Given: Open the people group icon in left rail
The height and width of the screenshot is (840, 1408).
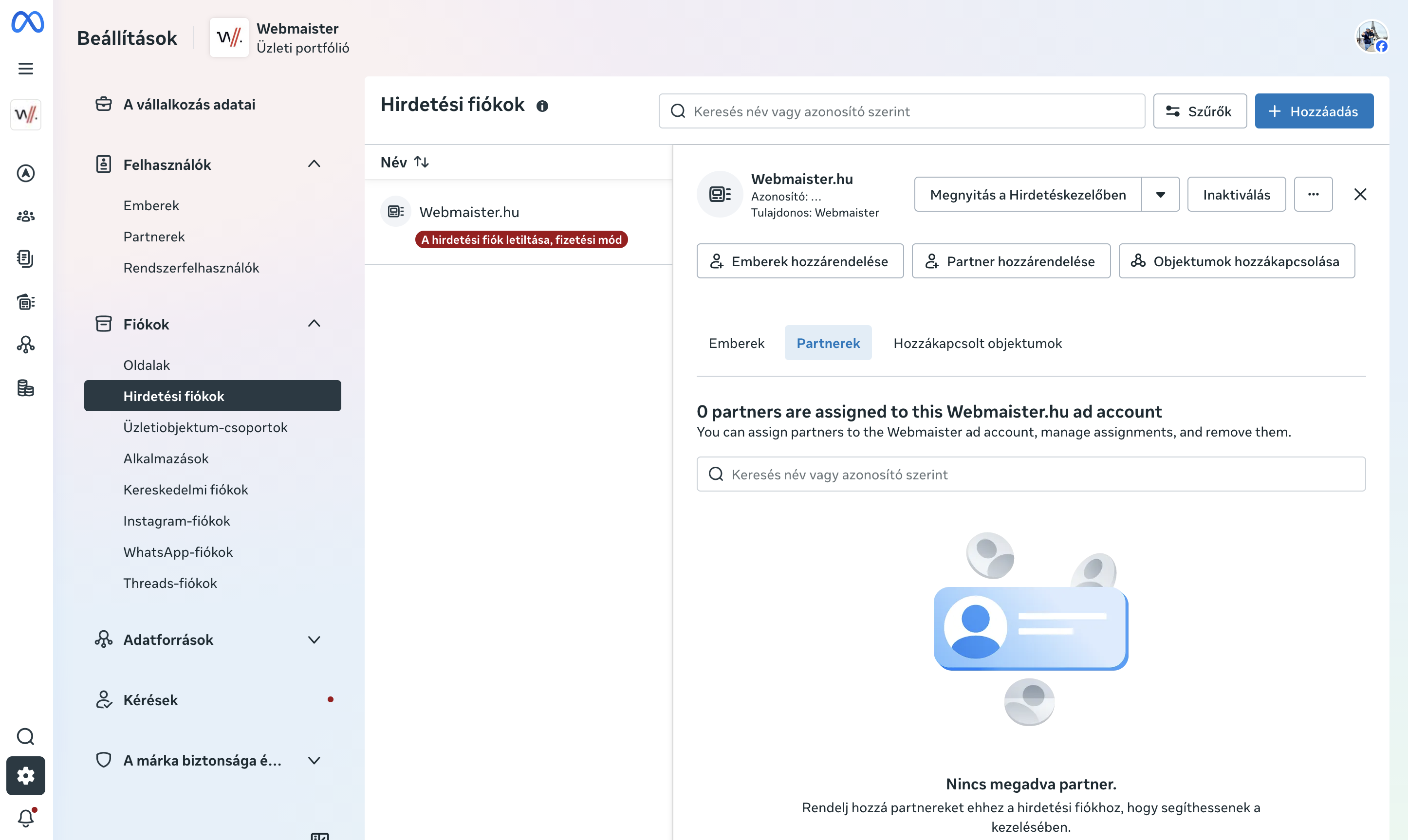Looking at the screenshot, I should point(25,216).
